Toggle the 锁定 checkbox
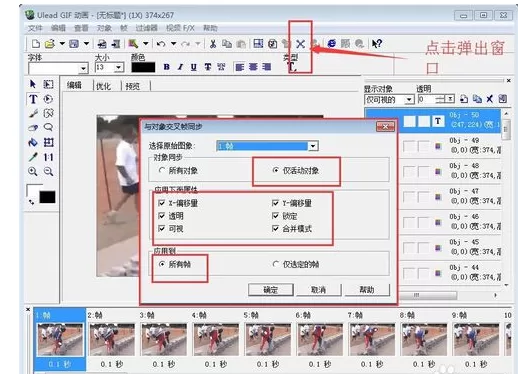The height and width of the screenshot is (374, 518). click(x=275, y=216)
